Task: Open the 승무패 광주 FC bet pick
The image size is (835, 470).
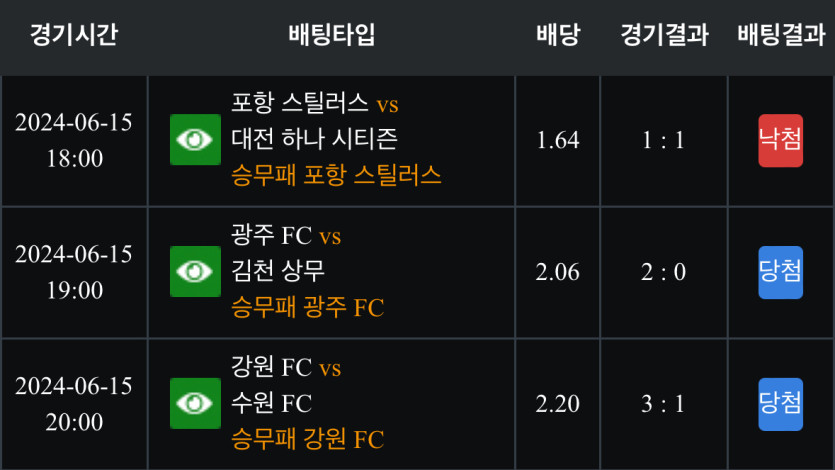Action: click(307, 307)
